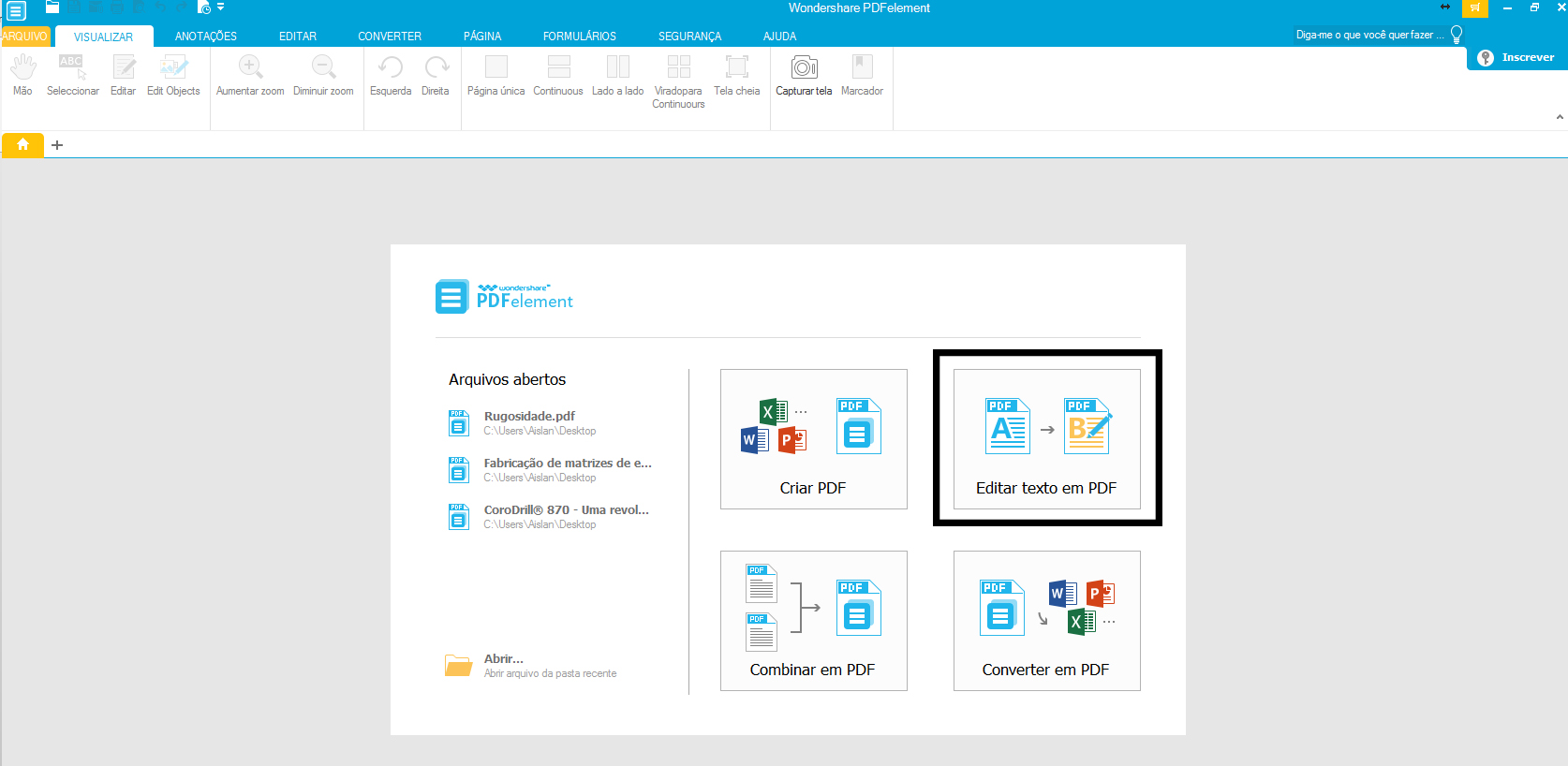
Task: Open the PDFelement application menu icon
Action: click(x=16, y=11)
